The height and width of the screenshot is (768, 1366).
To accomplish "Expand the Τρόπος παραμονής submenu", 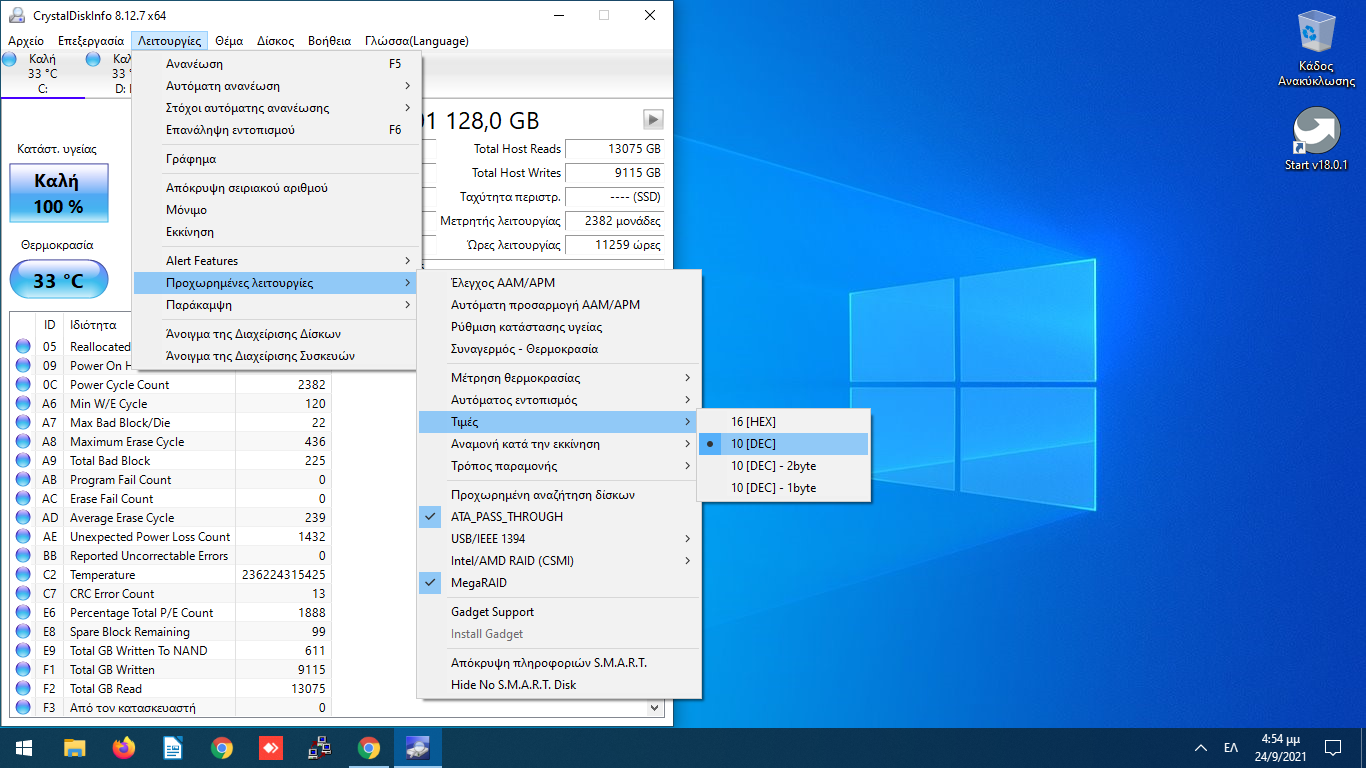I will point(559,466).
